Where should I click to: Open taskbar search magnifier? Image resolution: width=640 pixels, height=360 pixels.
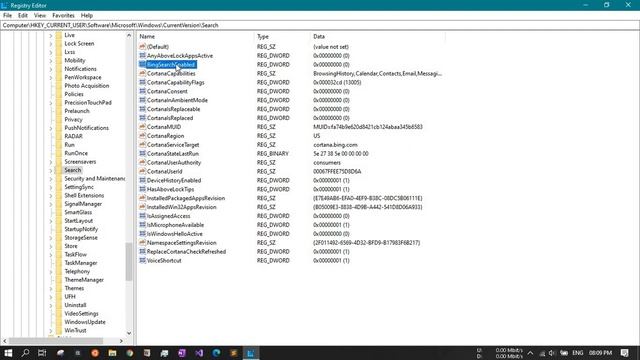[x=25, y=353]
